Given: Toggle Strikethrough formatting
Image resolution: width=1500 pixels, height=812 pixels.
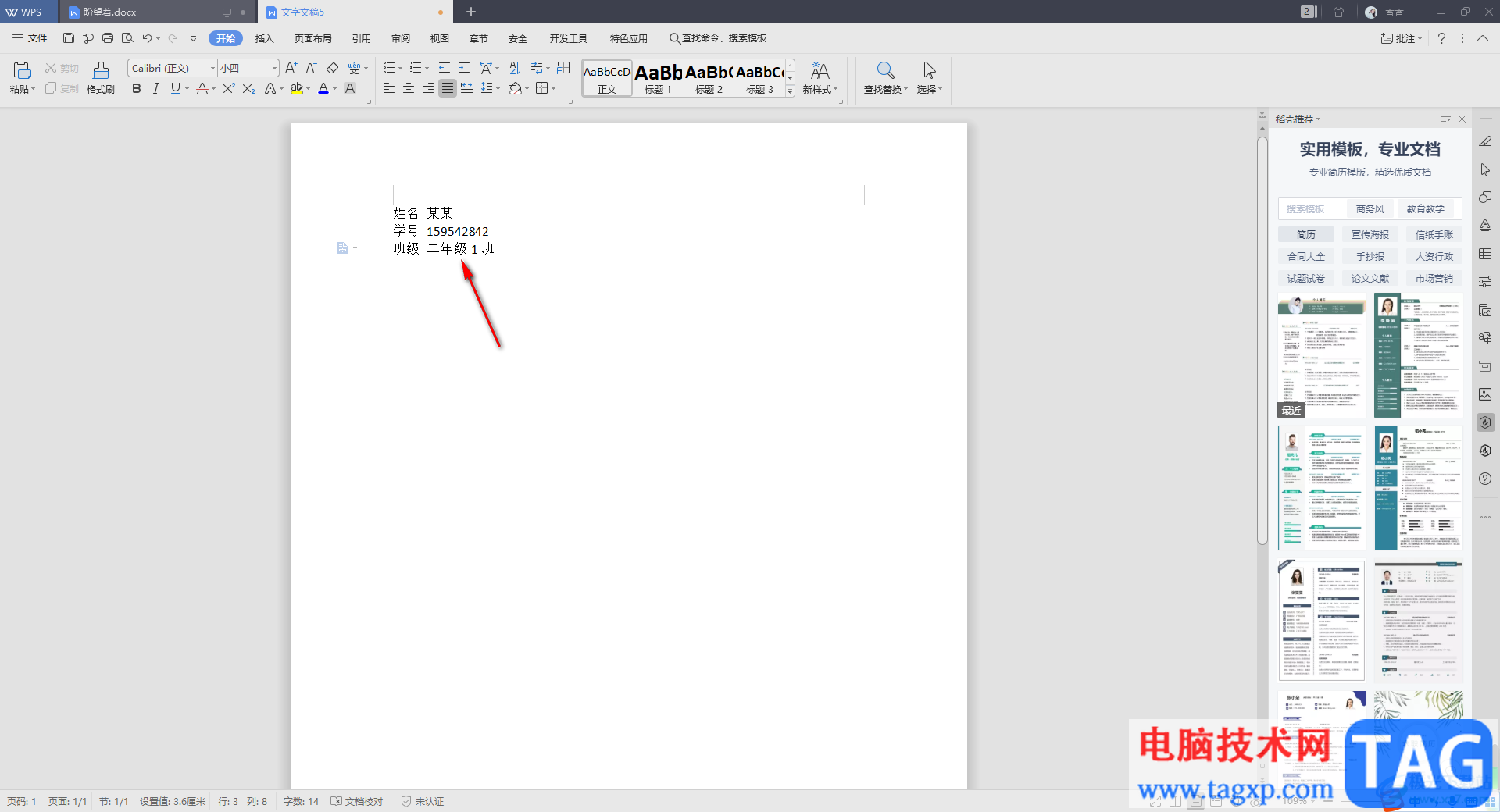Looking at the screenshot, I should (x=202, y=89).
